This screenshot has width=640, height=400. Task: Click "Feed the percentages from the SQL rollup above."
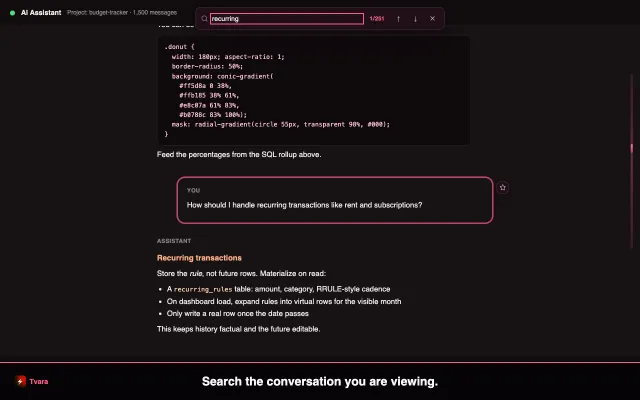tap(239, 154)
